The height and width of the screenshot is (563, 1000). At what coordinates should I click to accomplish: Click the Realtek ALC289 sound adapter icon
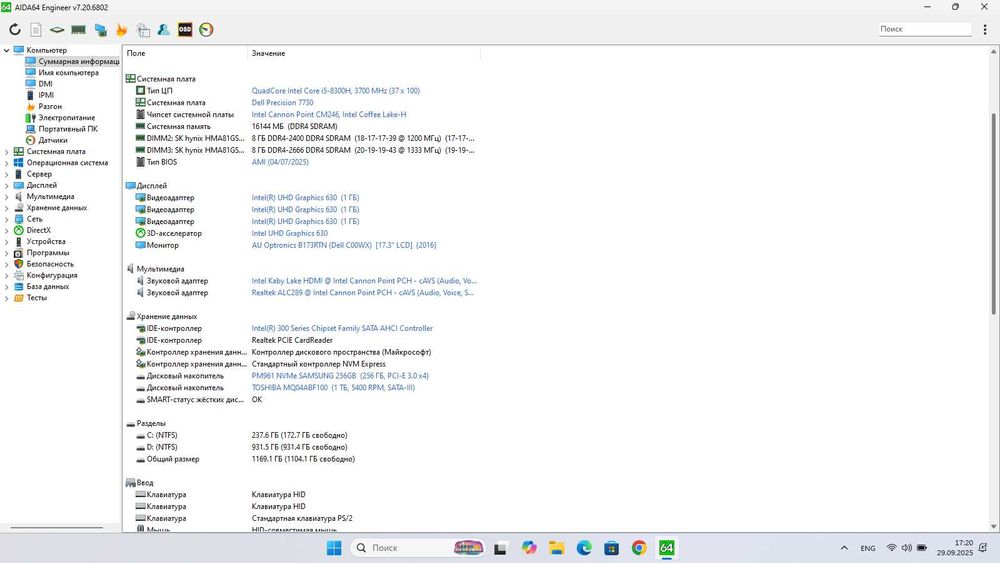(140, 293)
